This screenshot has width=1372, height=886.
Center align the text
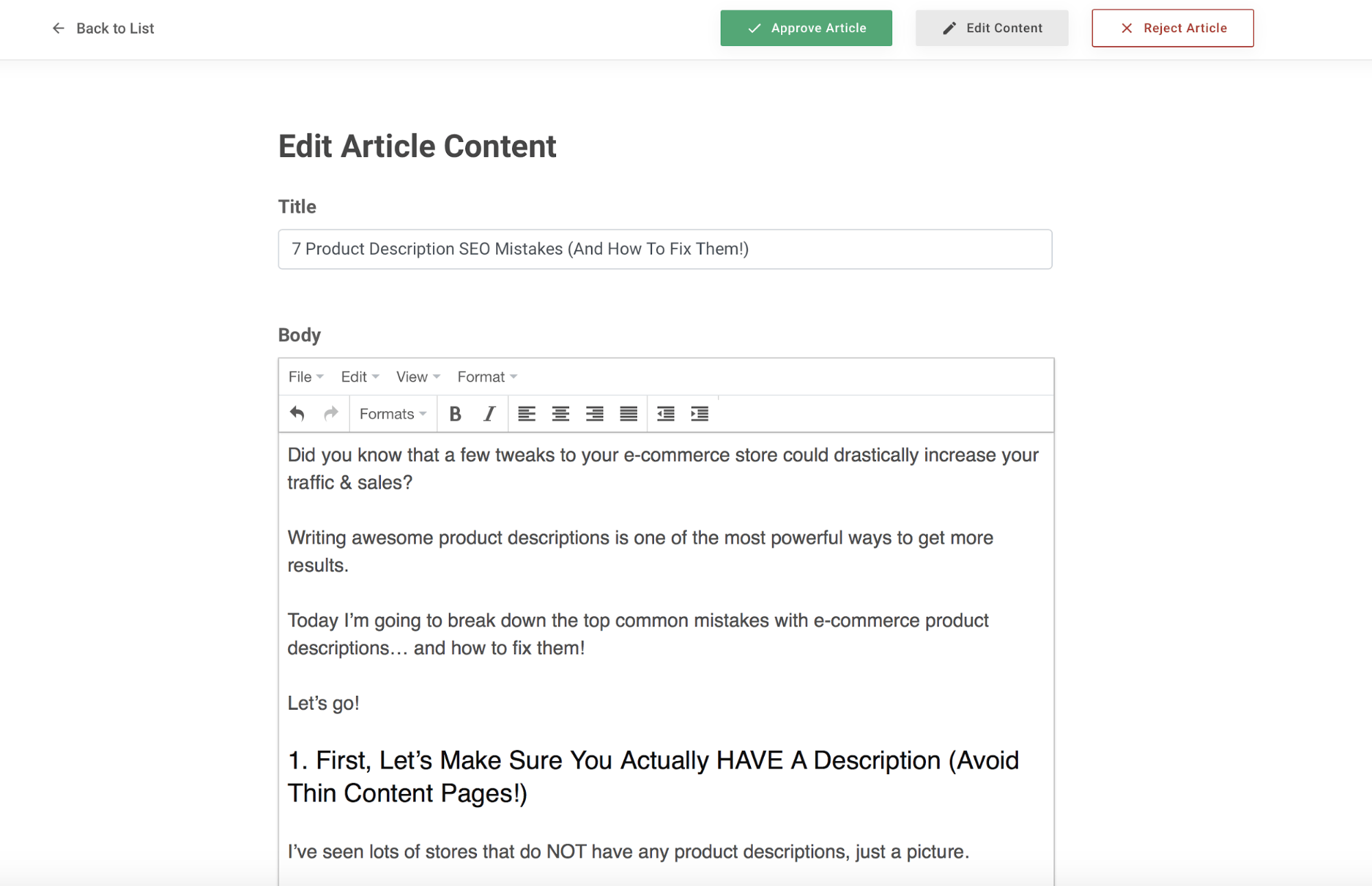click(561, 414)
